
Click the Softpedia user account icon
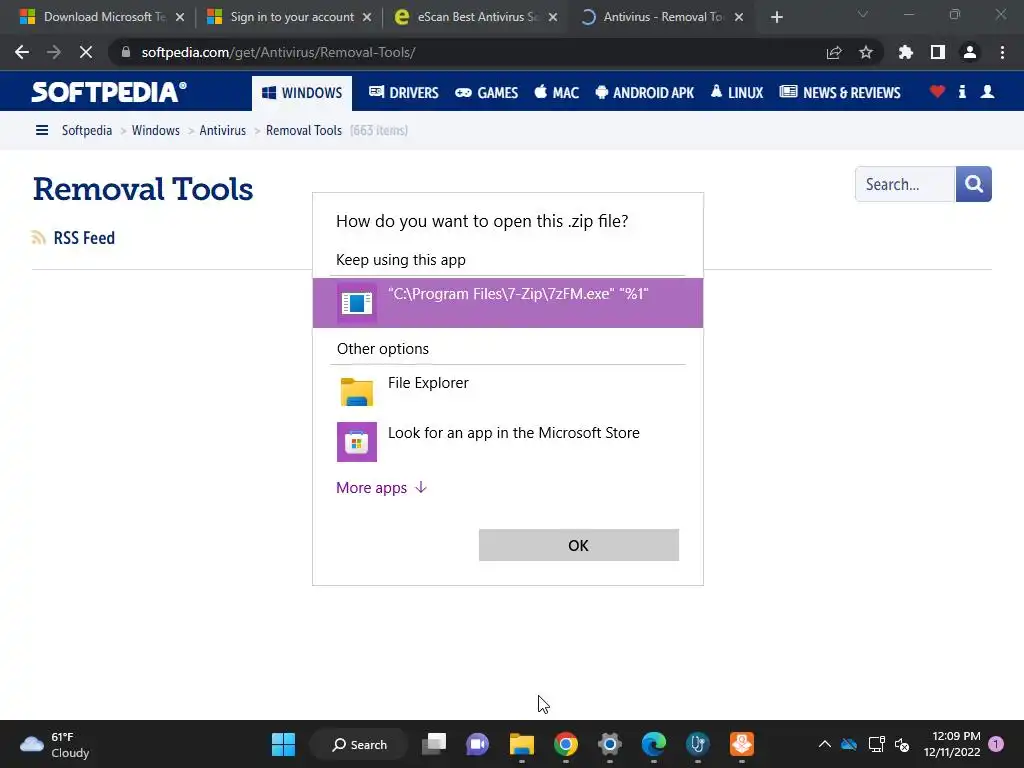[x=987, y=91]
